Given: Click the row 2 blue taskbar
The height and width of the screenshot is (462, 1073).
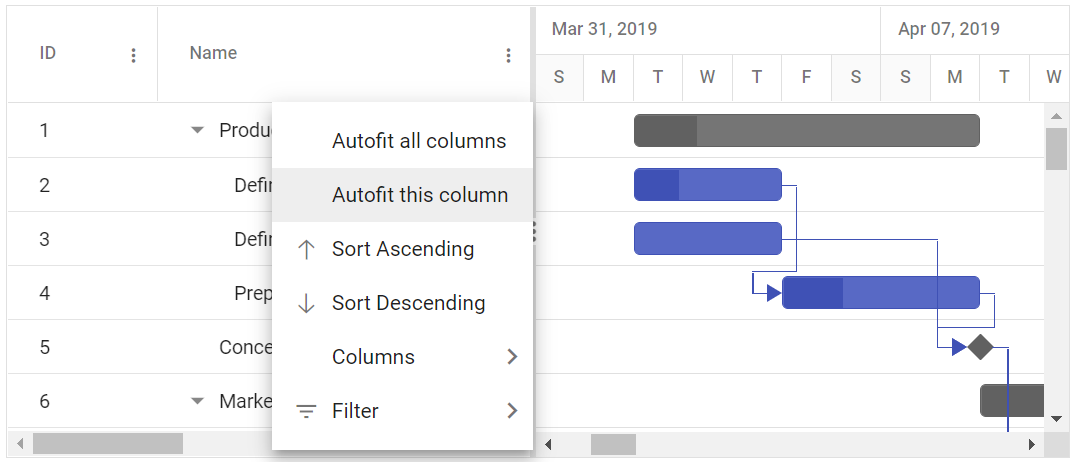Looking at the screenshot, I should [x=707, y=185].
